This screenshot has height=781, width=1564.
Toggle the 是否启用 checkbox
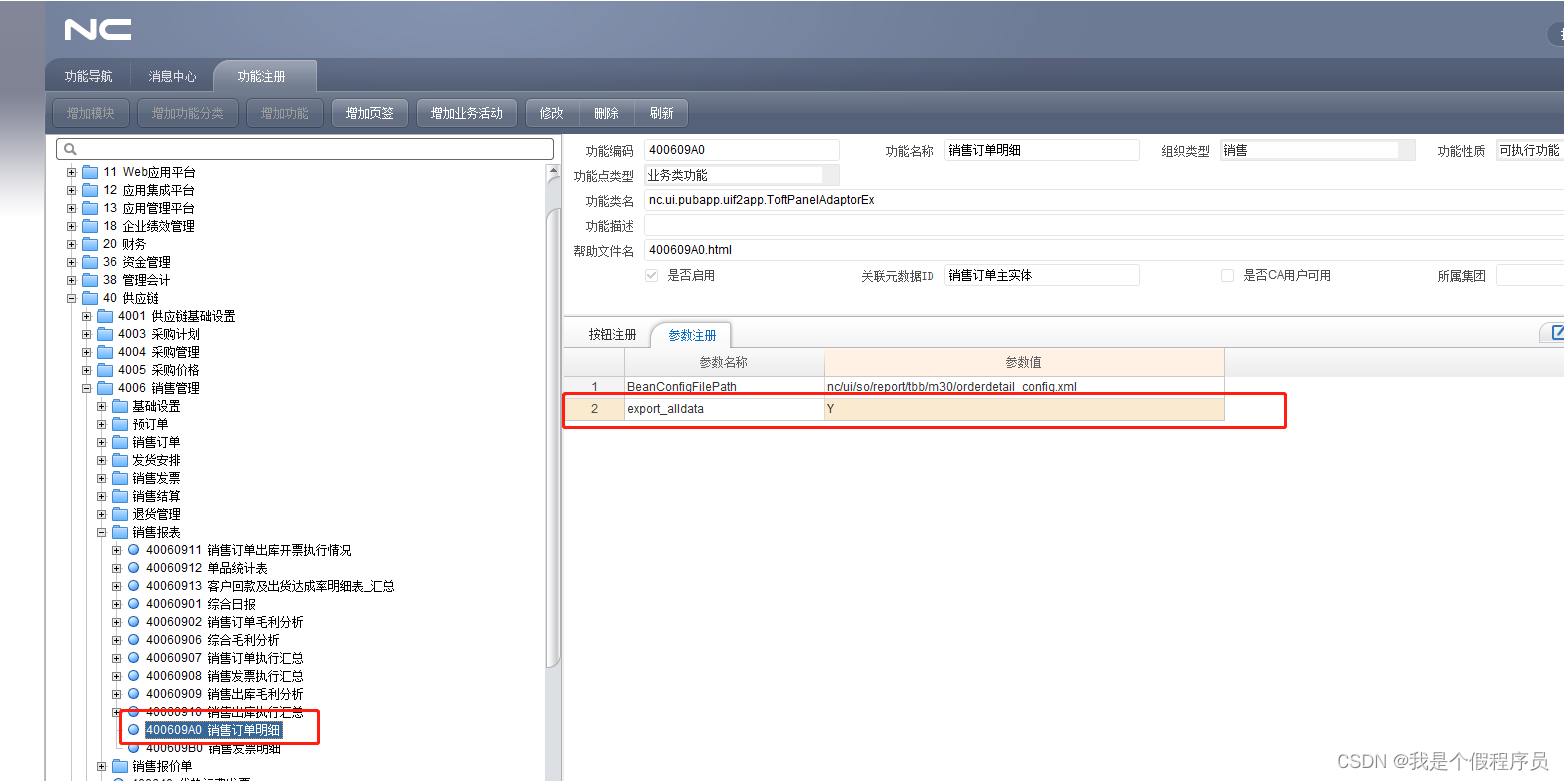[x=652, y=275]
